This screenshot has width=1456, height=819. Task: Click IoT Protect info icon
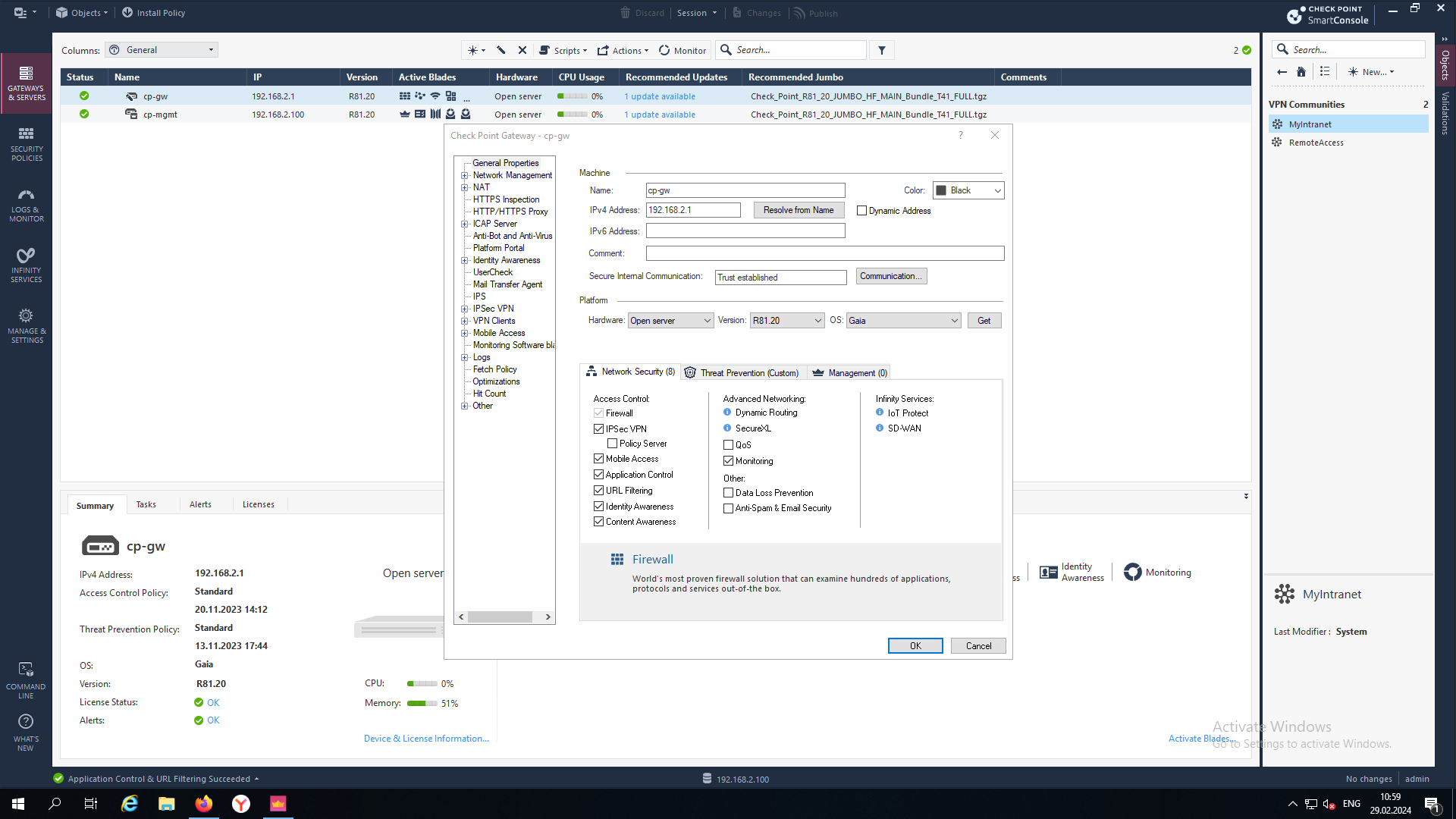point(880,413)
